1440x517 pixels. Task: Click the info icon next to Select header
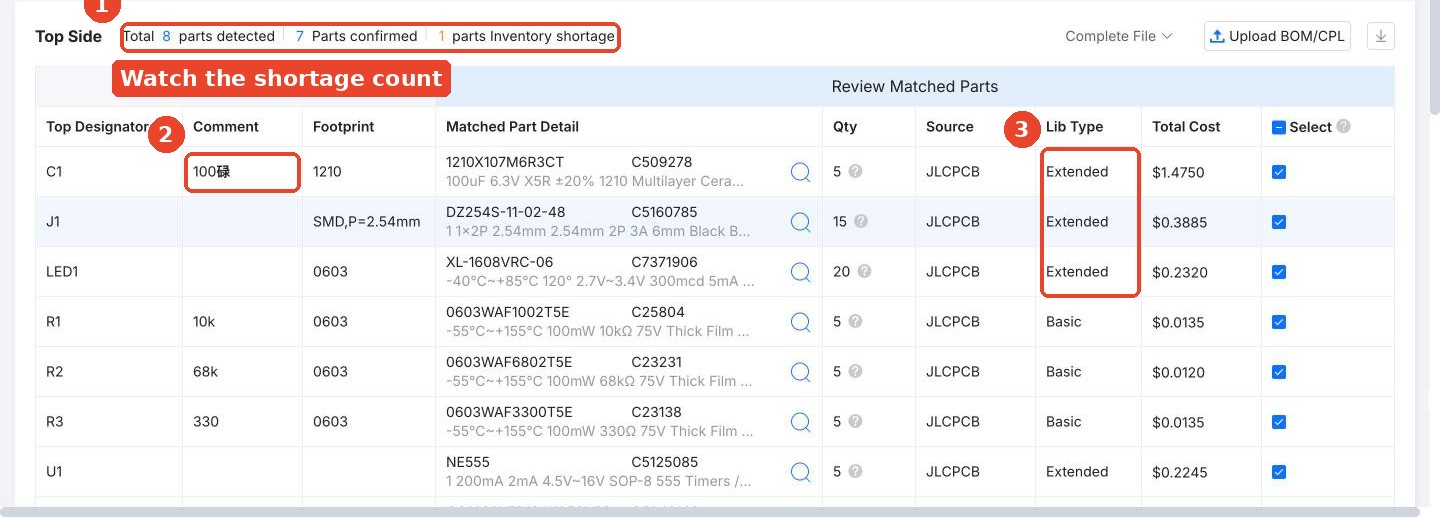pos(1343,127)
